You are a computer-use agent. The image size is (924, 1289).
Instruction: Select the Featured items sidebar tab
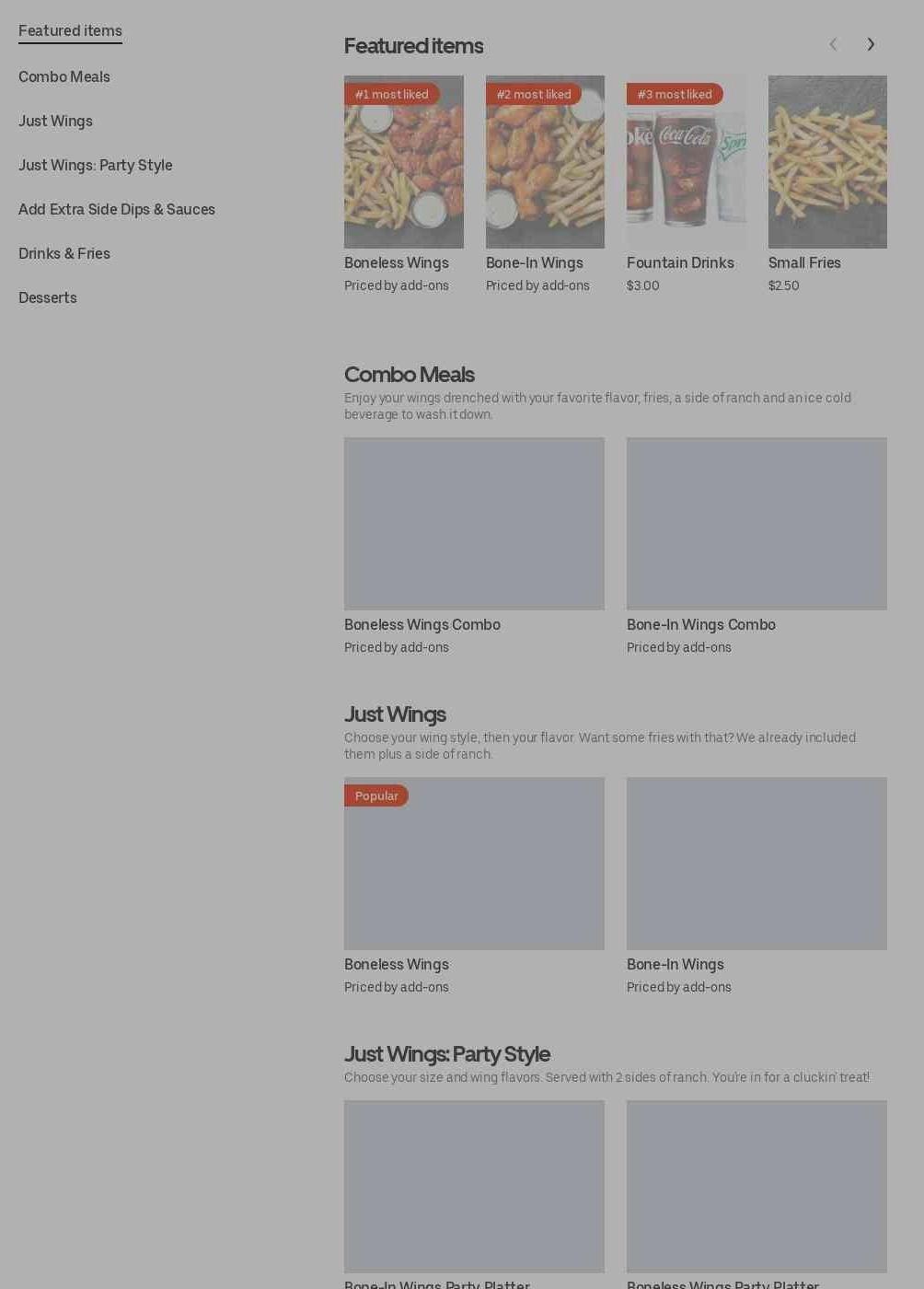[x=70, y=31]
